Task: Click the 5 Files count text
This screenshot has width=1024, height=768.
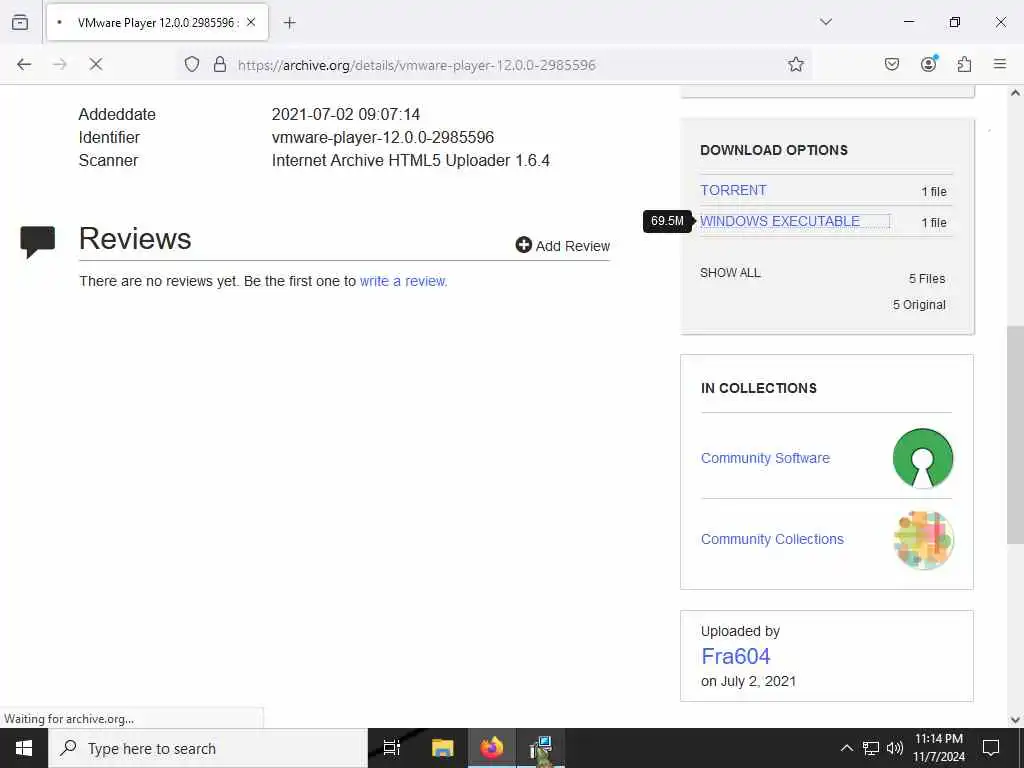Action: [927, 279]
